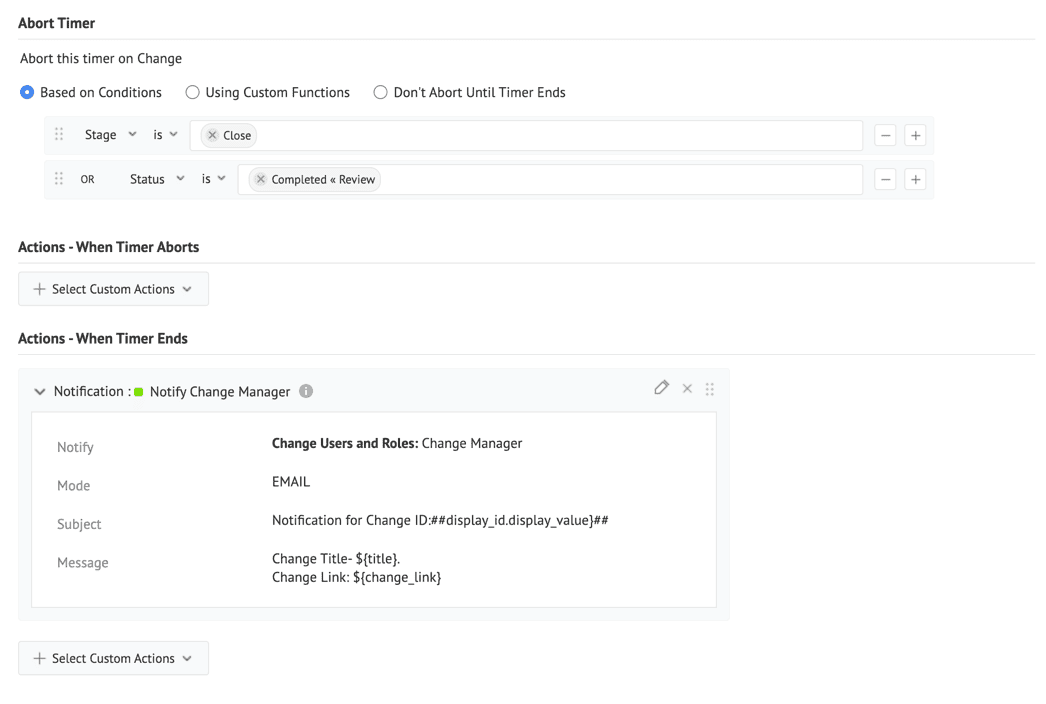Select Using Custom Functions radio option

[x=192, y=92]
